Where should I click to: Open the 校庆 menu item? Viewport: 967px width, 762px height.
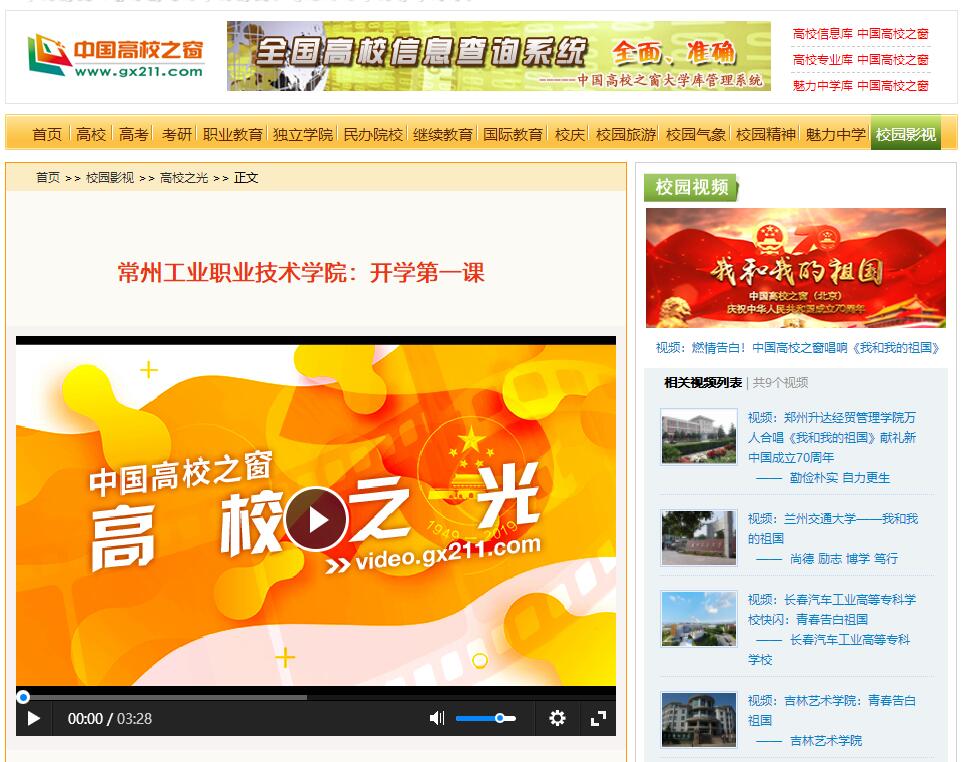click(x=569, y=134)
